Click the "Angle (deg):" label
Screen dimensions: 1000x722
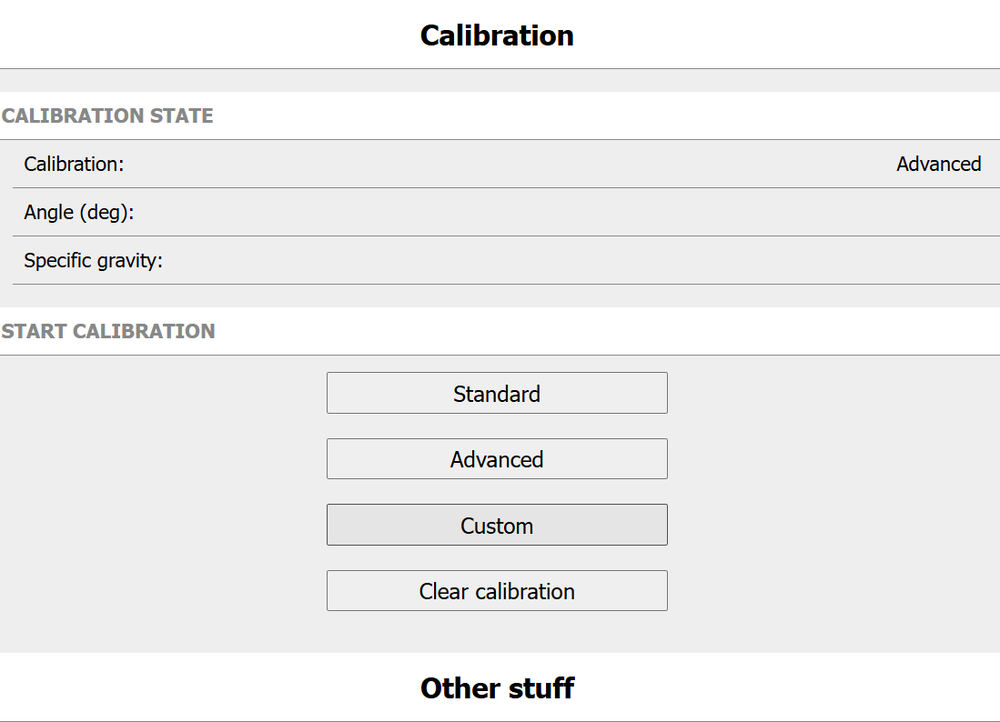pos(79,212)
